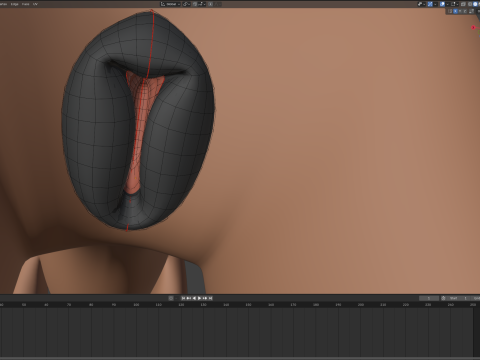
Task: Toggle X-ray view
Action: point(463,4)
